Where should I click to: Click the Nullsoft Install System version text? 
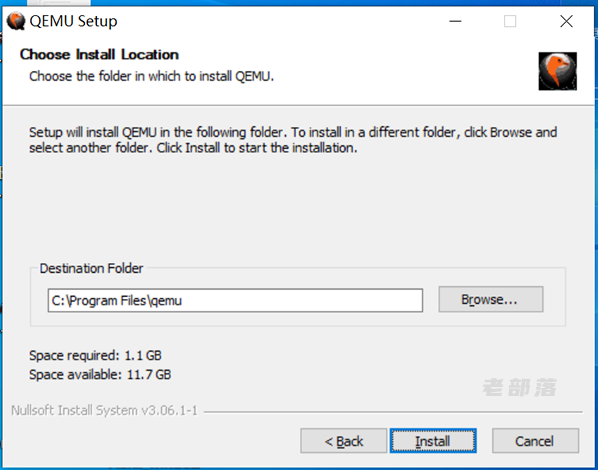104,410
